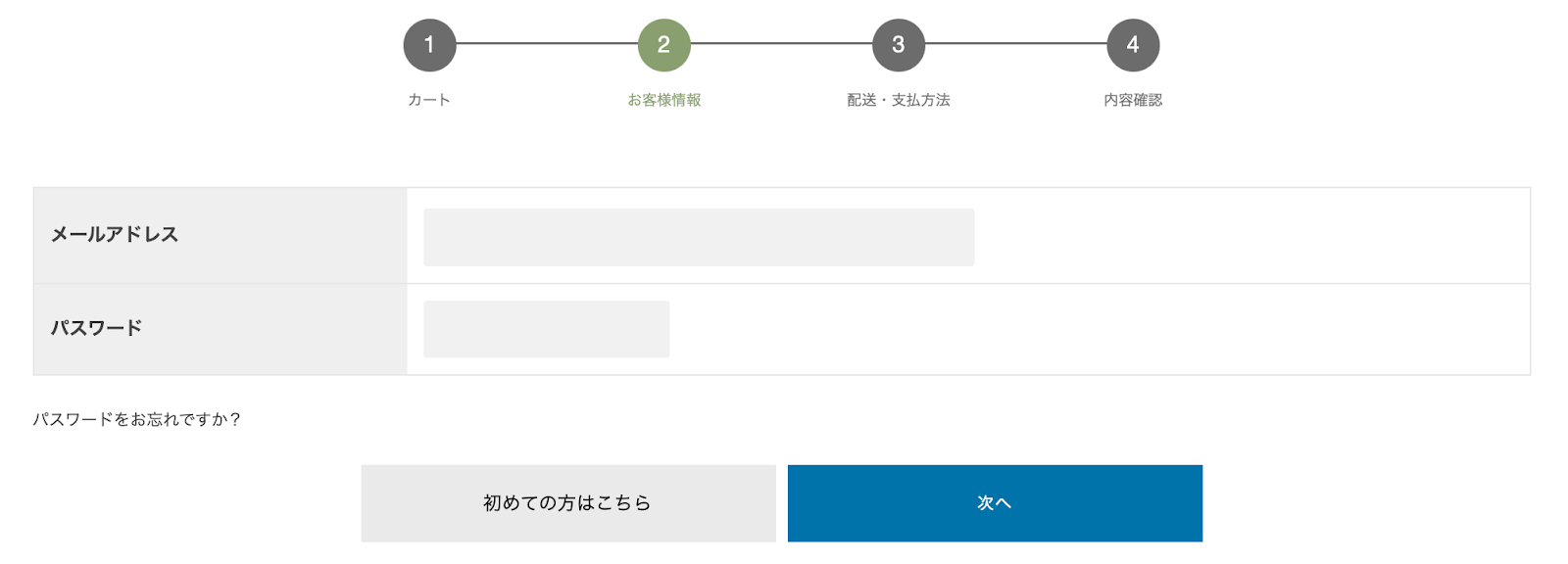Select the 配送・支払方法 step label
Screen dimensions: 1568x564
pos(899,100)
